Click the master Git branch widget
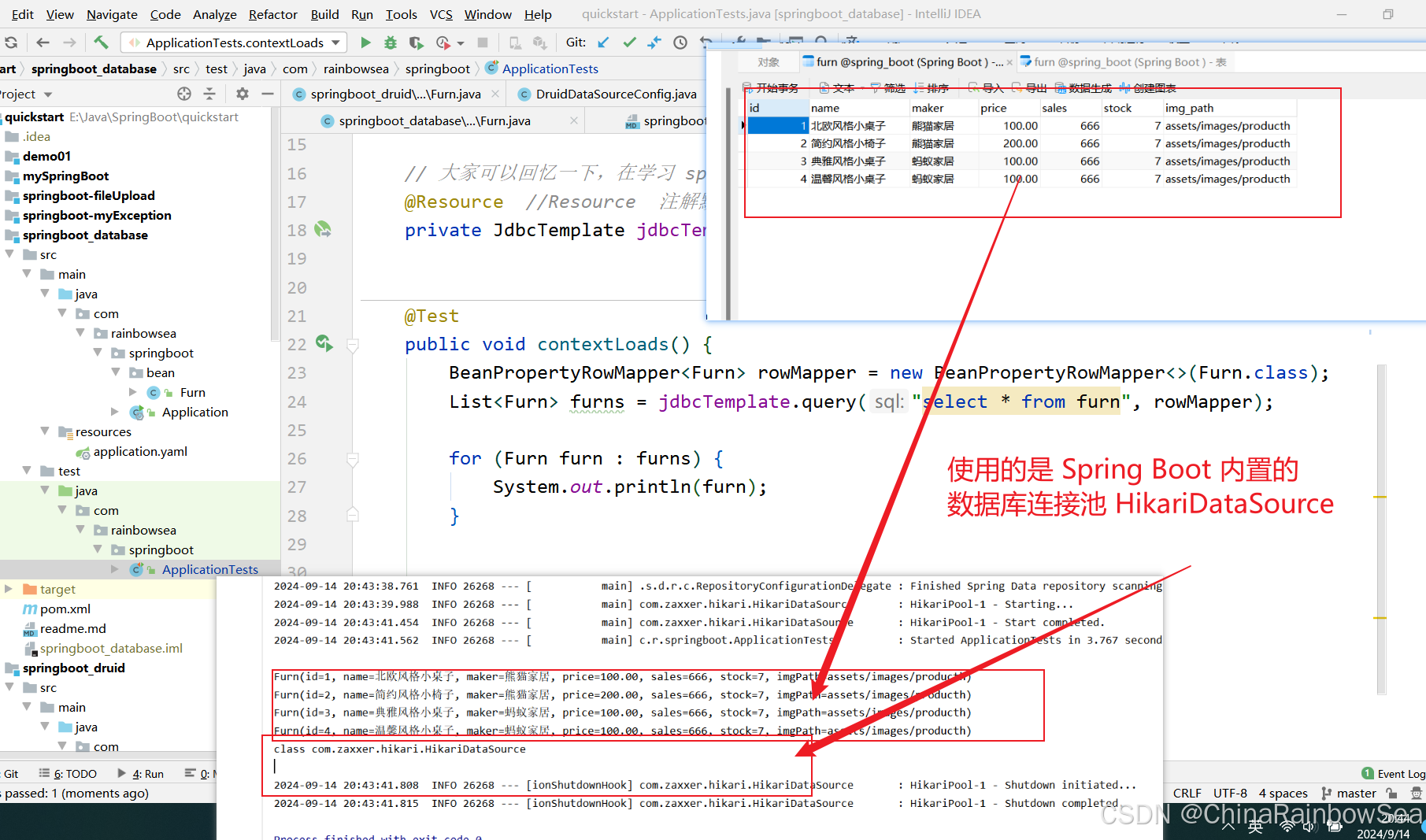 [x=1349, y=793]
